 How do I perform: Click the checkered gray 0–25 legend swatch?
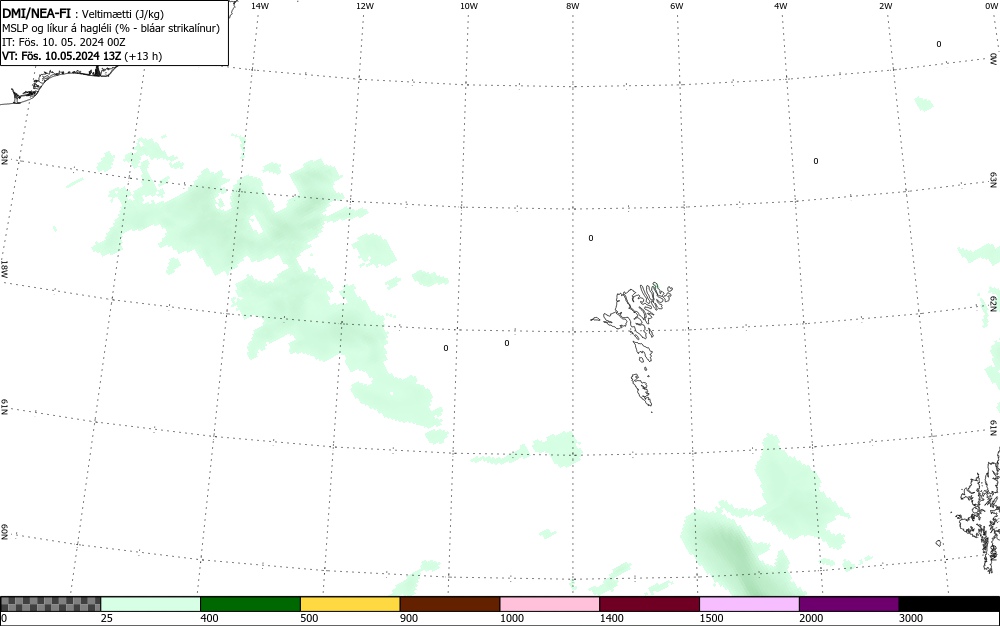click(x=50, y=604)
